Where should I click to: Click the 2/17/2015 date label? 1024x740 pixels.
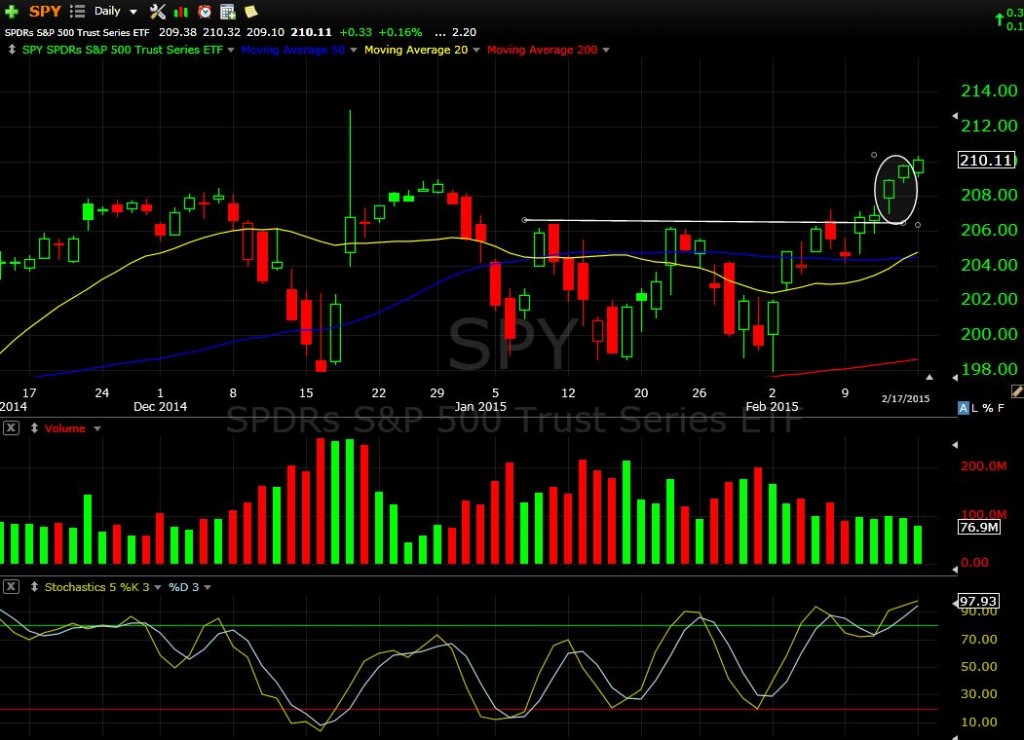click(905, 398)
